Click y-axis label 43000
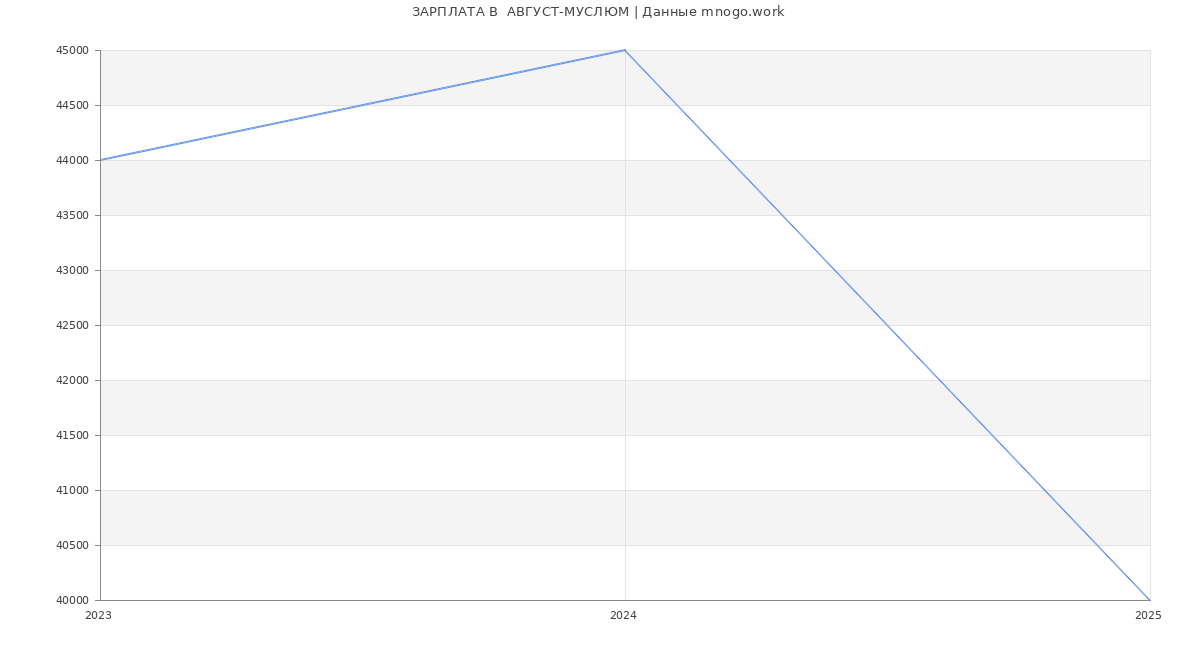The image size is (1200, 650). [73, 270]
